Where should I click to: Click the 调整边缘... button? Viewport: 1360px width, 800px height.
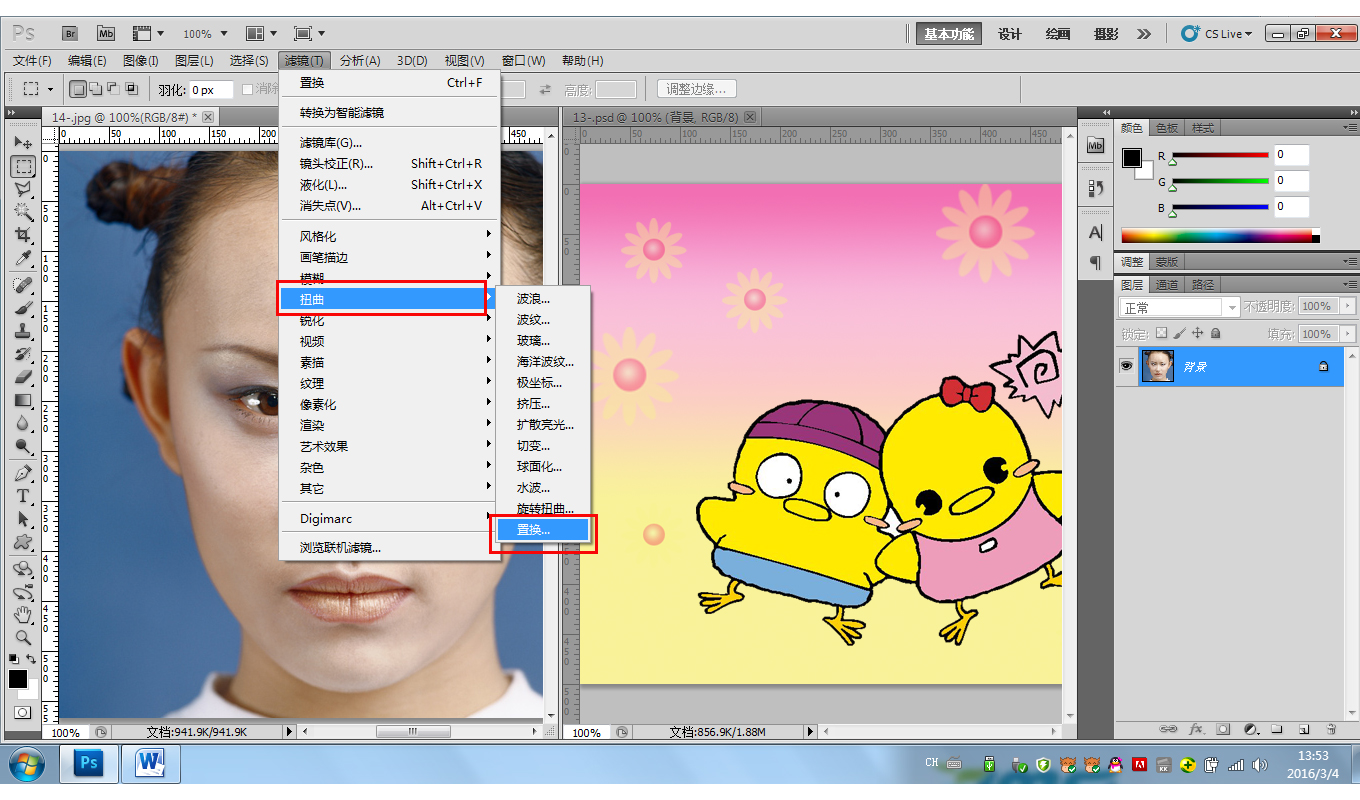tap(697, 89)
